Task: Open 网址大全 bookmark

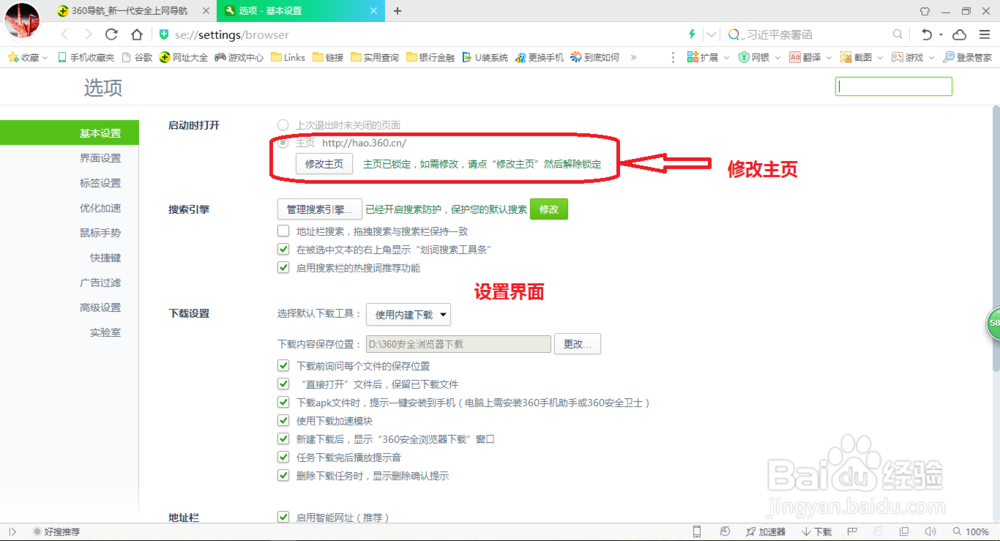Action: point(184,57)
